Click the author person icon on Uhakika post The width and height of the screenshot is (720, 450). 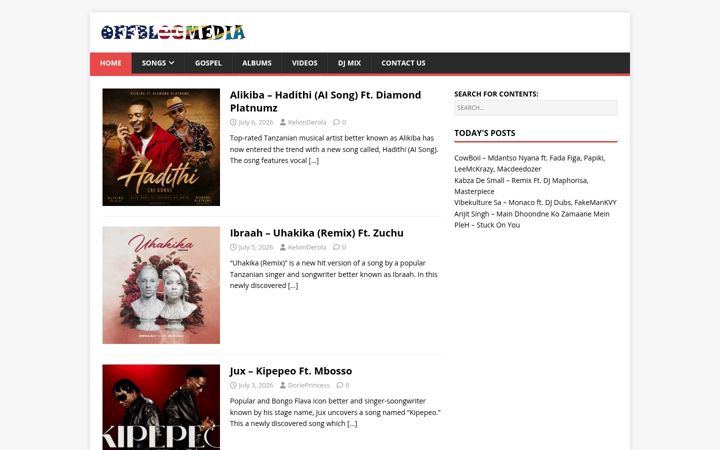tap(283, 247)
